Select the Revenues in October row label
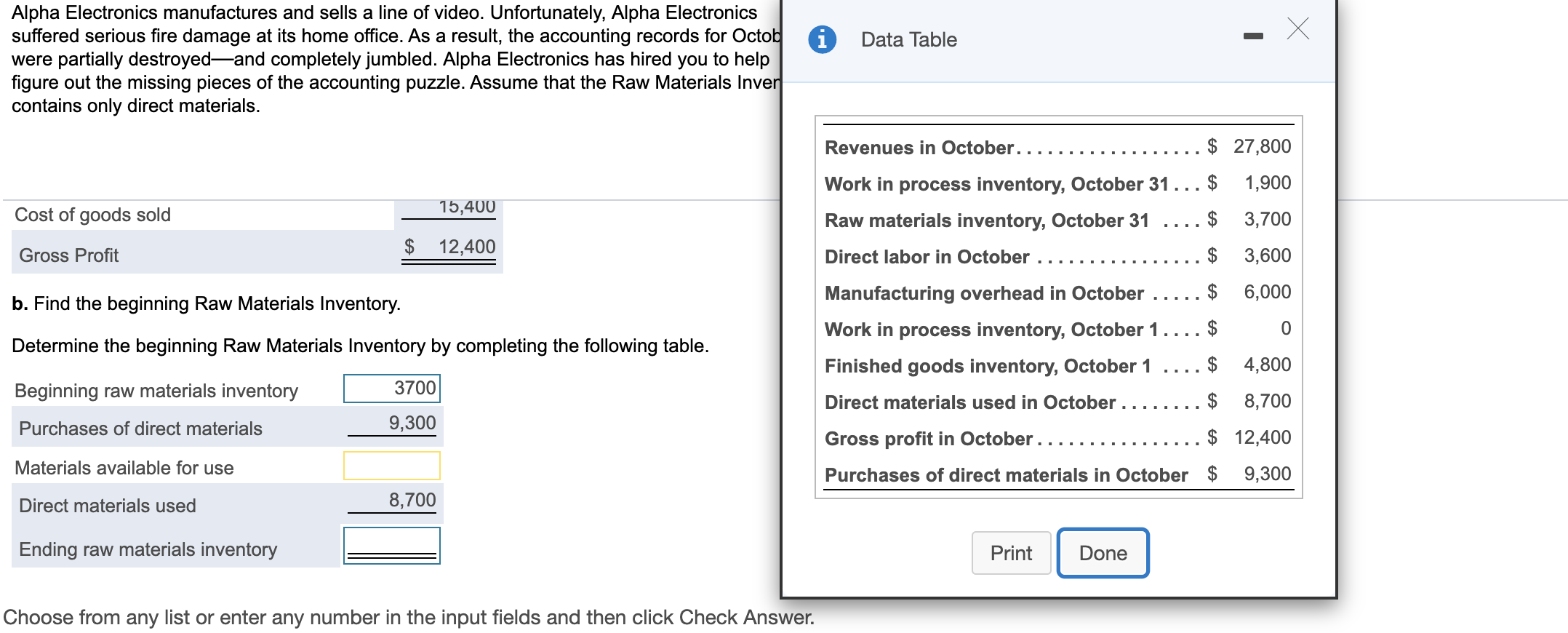 [919, 148]
